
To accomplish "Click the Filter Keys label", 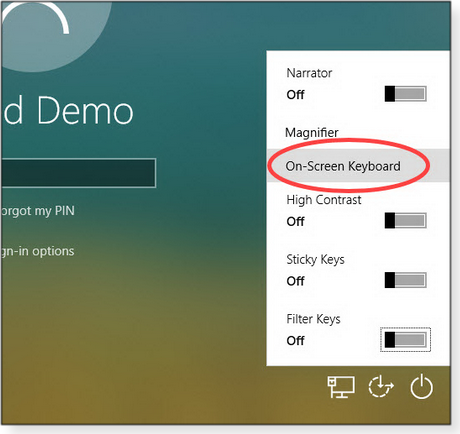I will [x=313, y=319].
